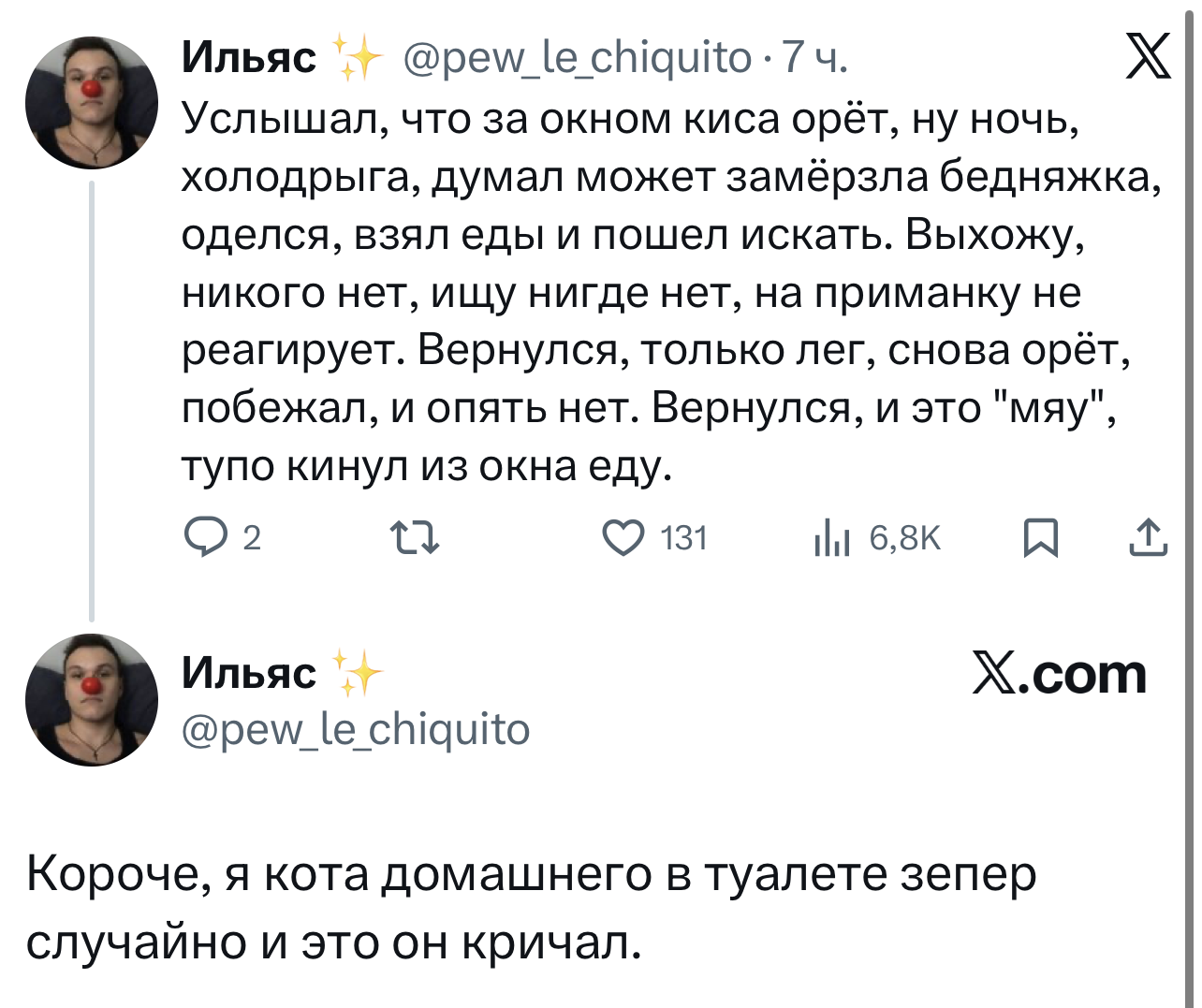
Task: Click the reply count number 2
Action: (x=251, y=538)
